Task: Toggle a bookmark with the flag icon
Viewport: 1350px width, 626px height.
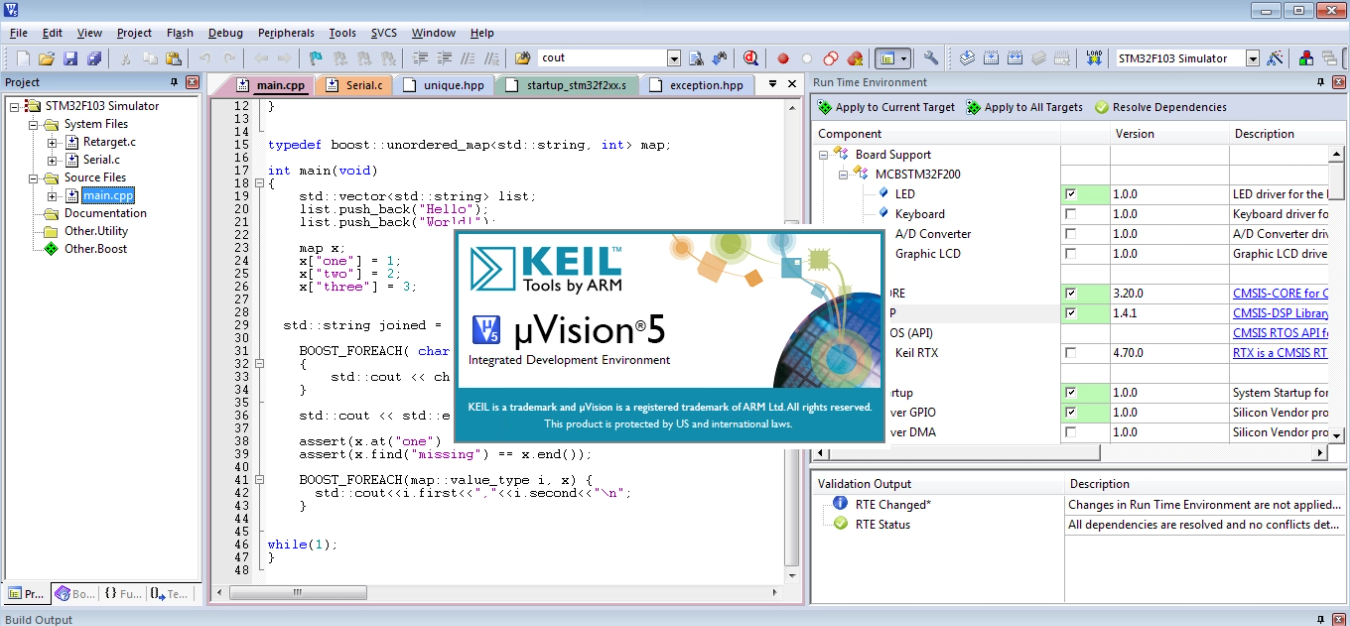Action: click(x=316, y=58)
